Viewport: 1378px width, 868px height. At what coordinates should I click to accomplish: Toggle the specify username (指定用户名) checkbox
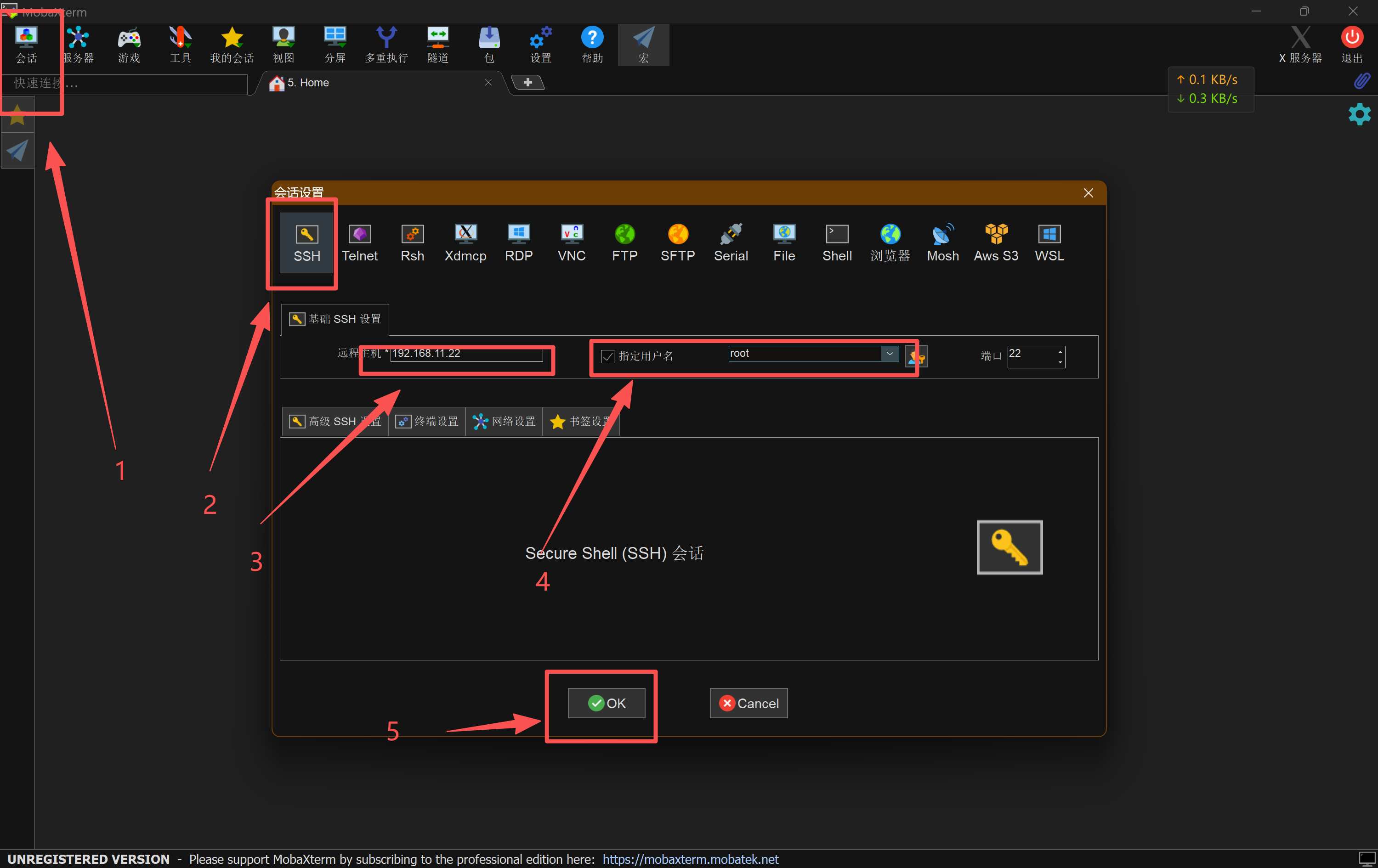(x=607, y=356)
